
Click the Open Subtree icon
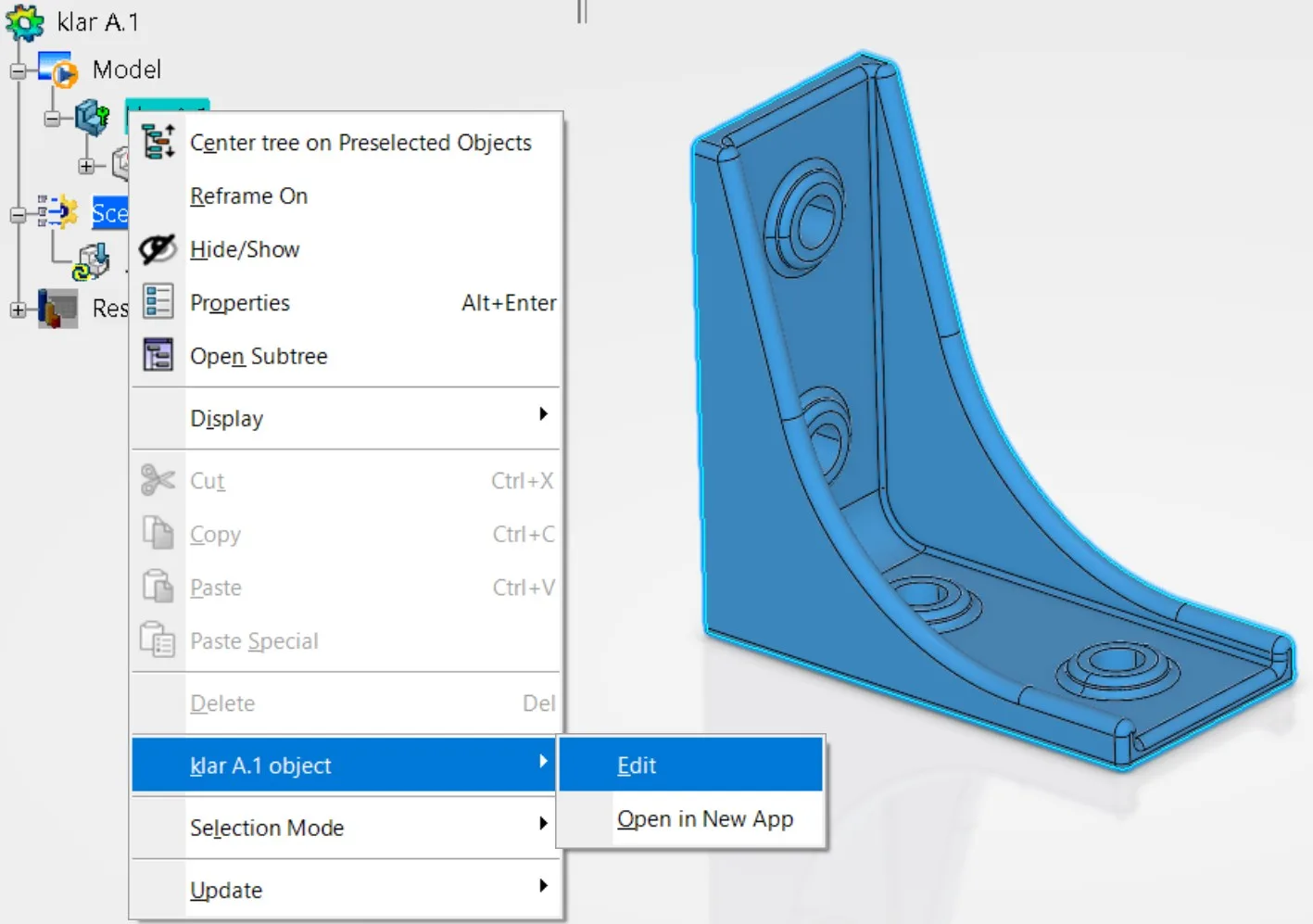pos(158,356)
